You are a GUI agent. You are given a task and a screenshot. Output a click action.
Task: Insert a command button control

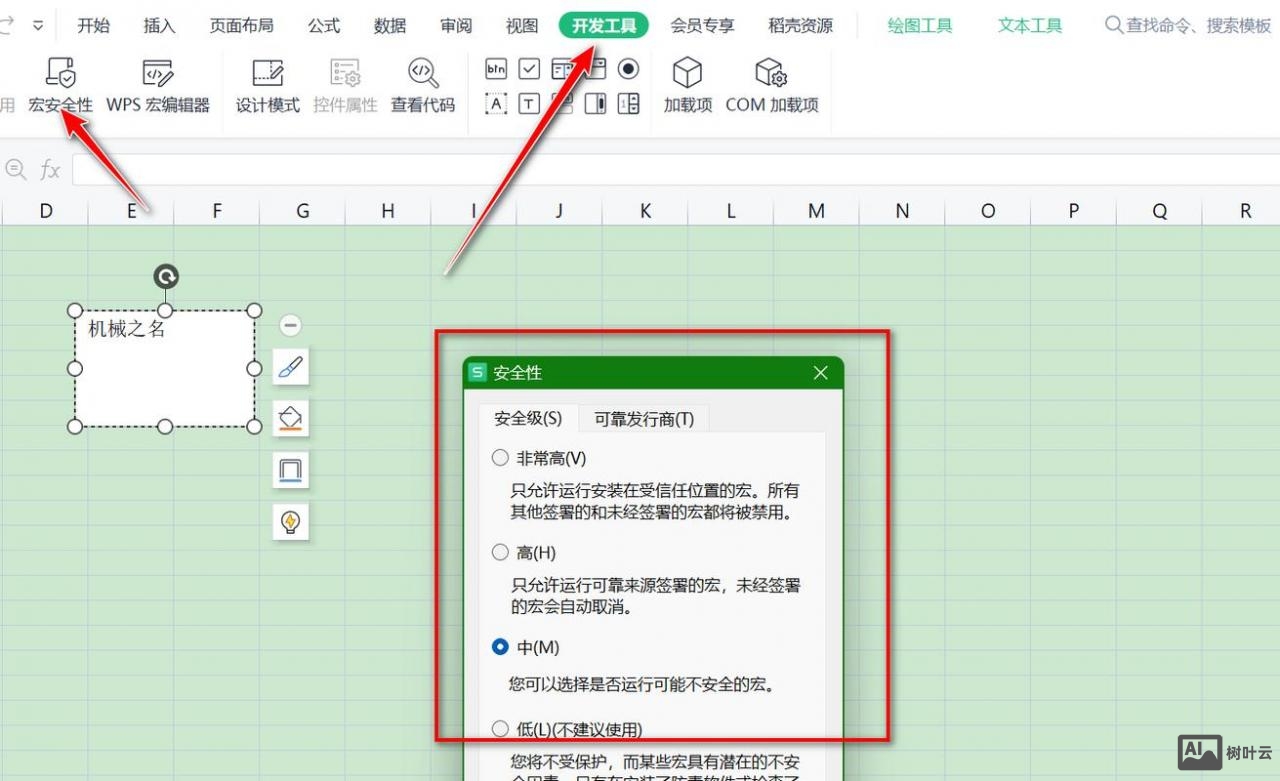point(496,68)
